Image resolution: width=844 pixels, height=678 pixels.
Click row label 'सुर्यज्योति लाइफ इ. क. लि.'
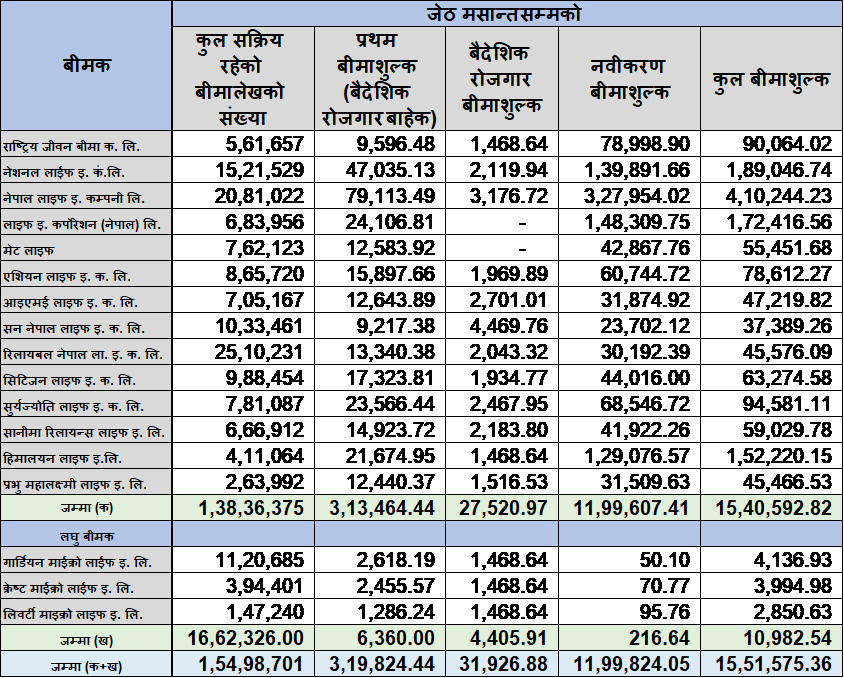point(73,406)
